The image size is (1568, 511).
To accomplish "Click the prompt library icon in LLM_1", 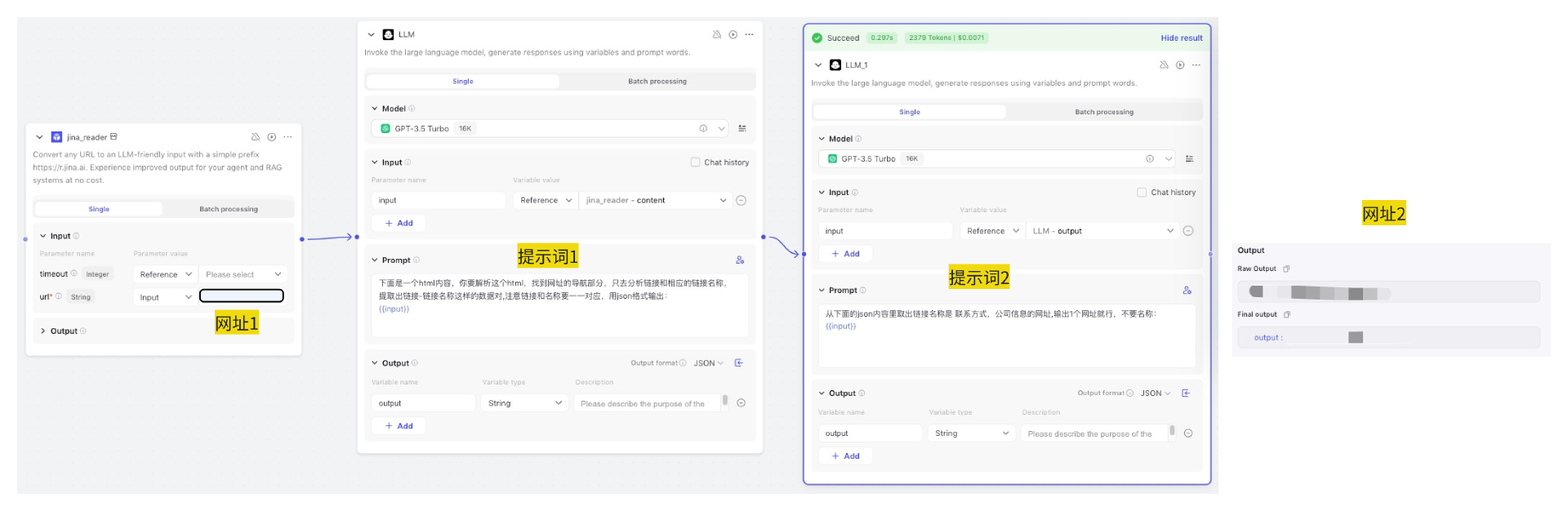I will coord(1187,291).
